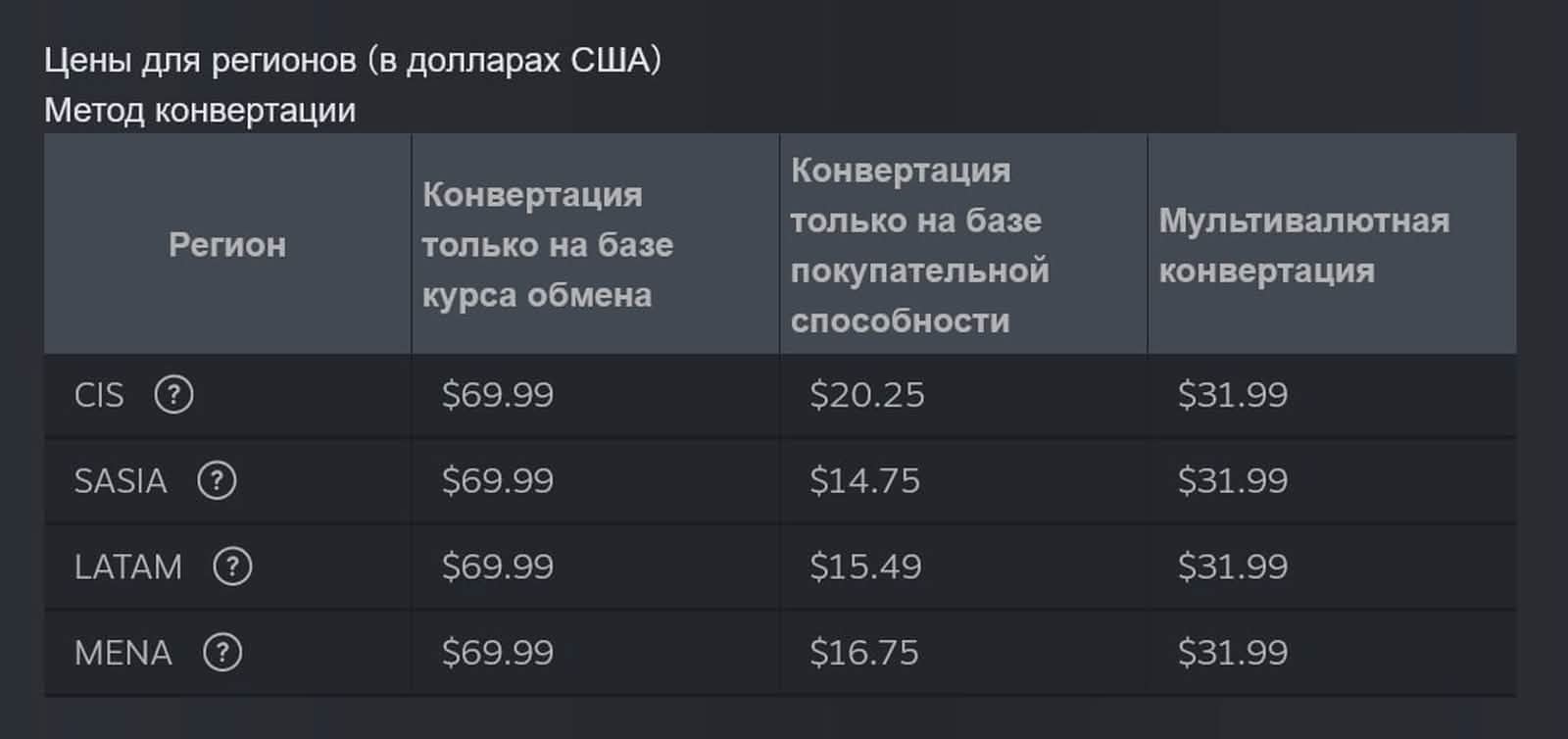The width and height of the screenshot is (1568, 739).
Task: Click the курса обмена conversion column header
Action: (548, 245)
